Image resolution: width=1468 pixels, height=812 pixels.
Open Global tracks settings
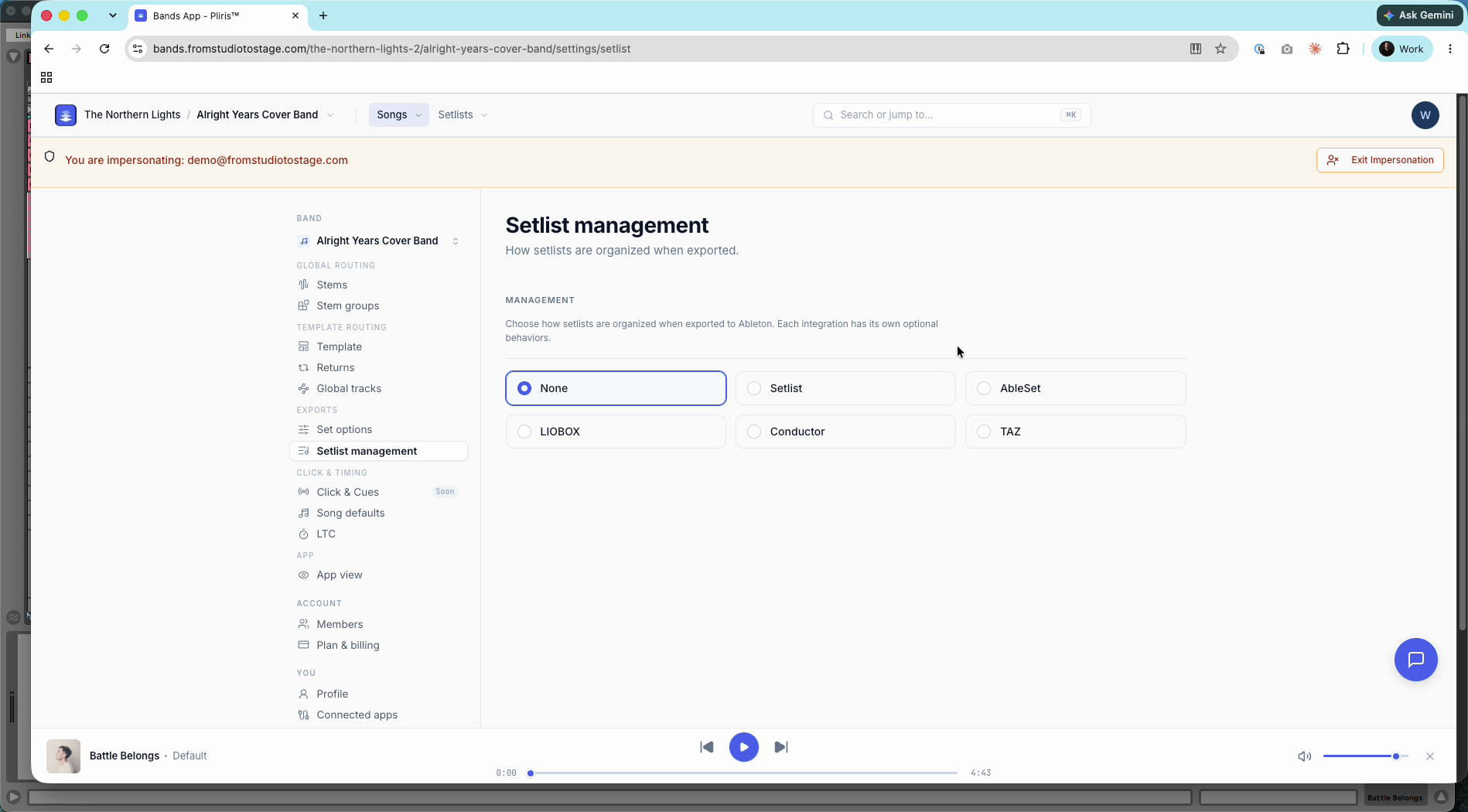378,388
